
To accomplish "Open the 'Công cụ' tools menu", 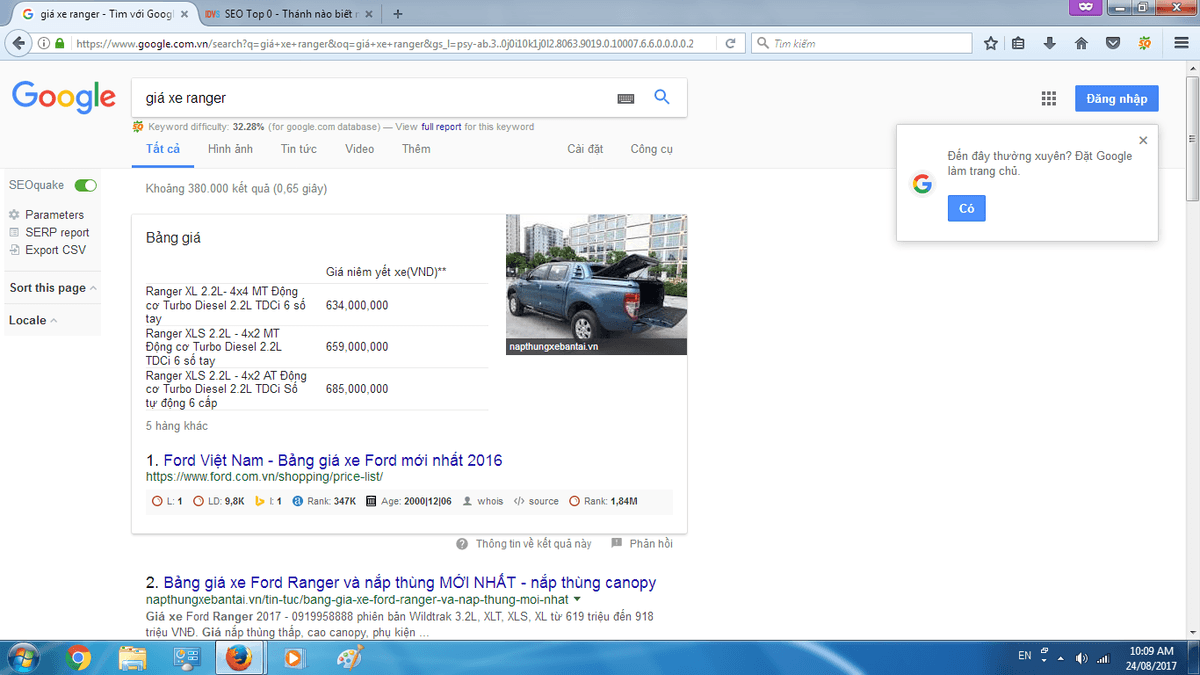I will [651, 149].
